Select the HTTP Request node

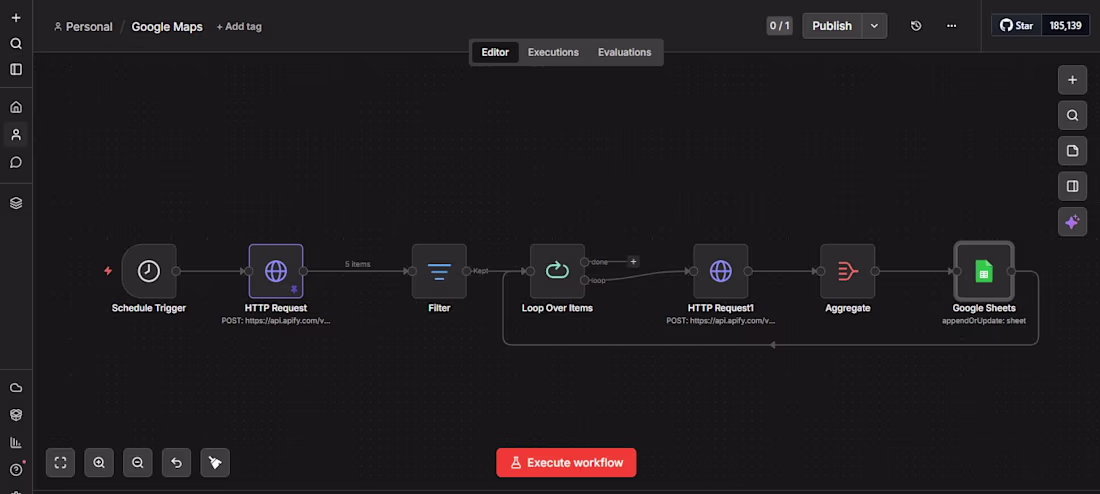tap(276, 271)
